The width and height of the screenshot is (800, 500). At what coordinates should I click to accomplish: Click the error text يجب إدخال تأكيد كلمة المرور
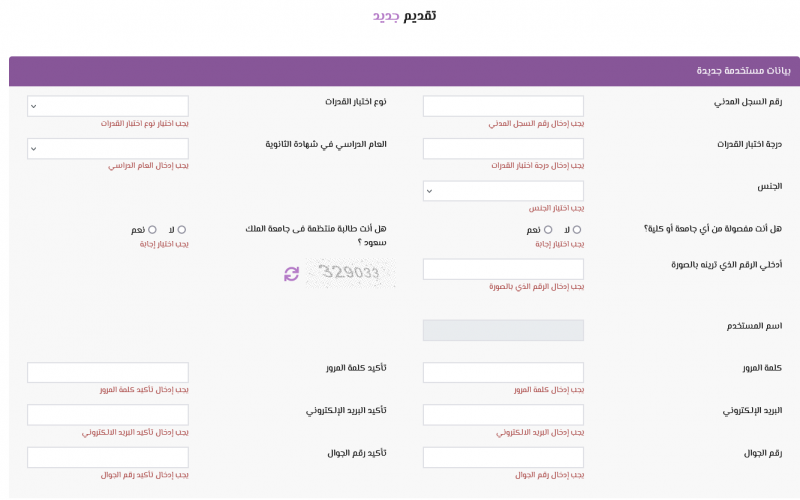point(144,390)
